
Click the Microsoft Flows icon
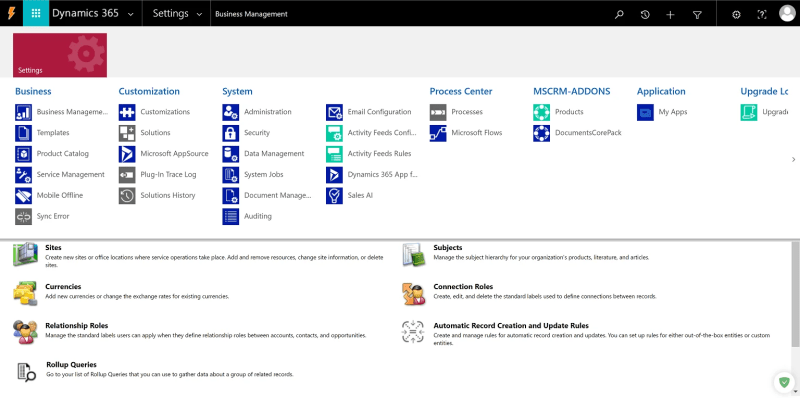pos(438,133)
